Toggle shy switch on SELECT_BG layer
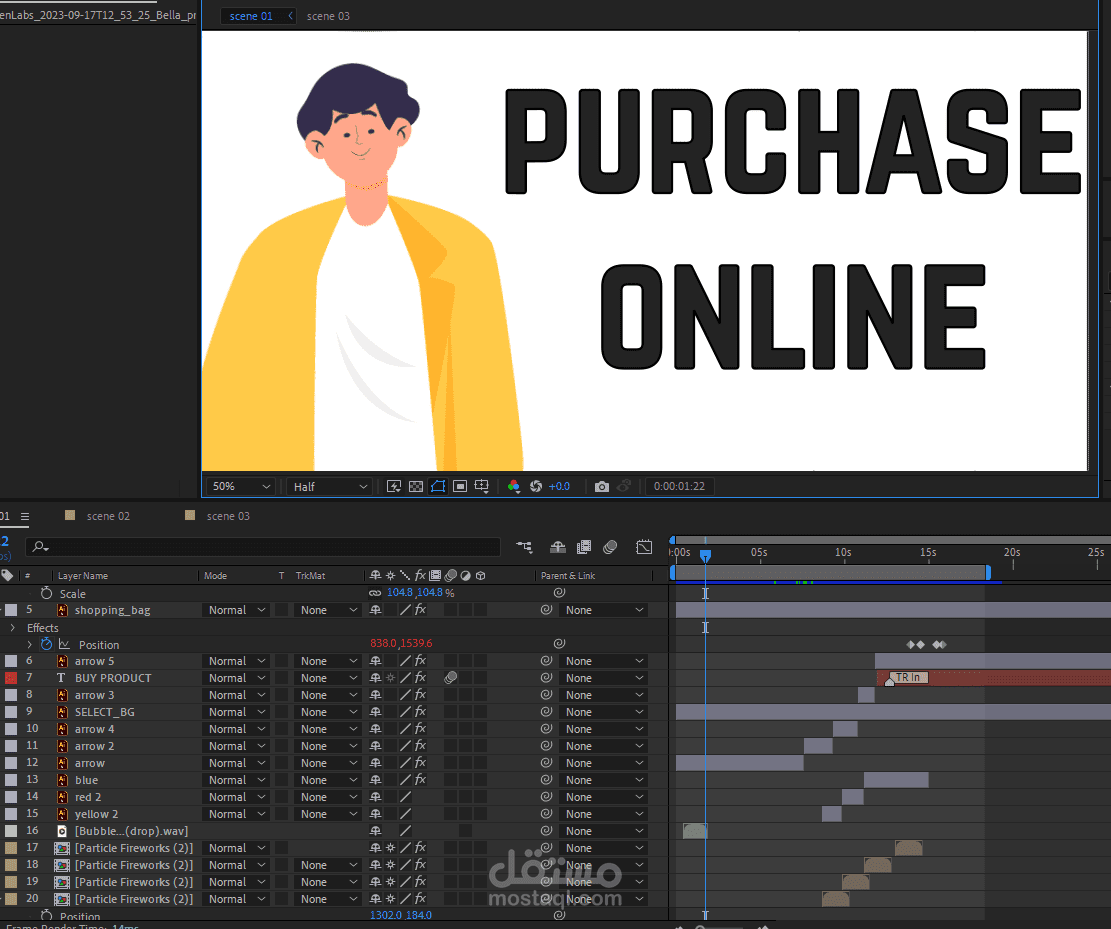 pyautogui.click(x=376, y=711)
